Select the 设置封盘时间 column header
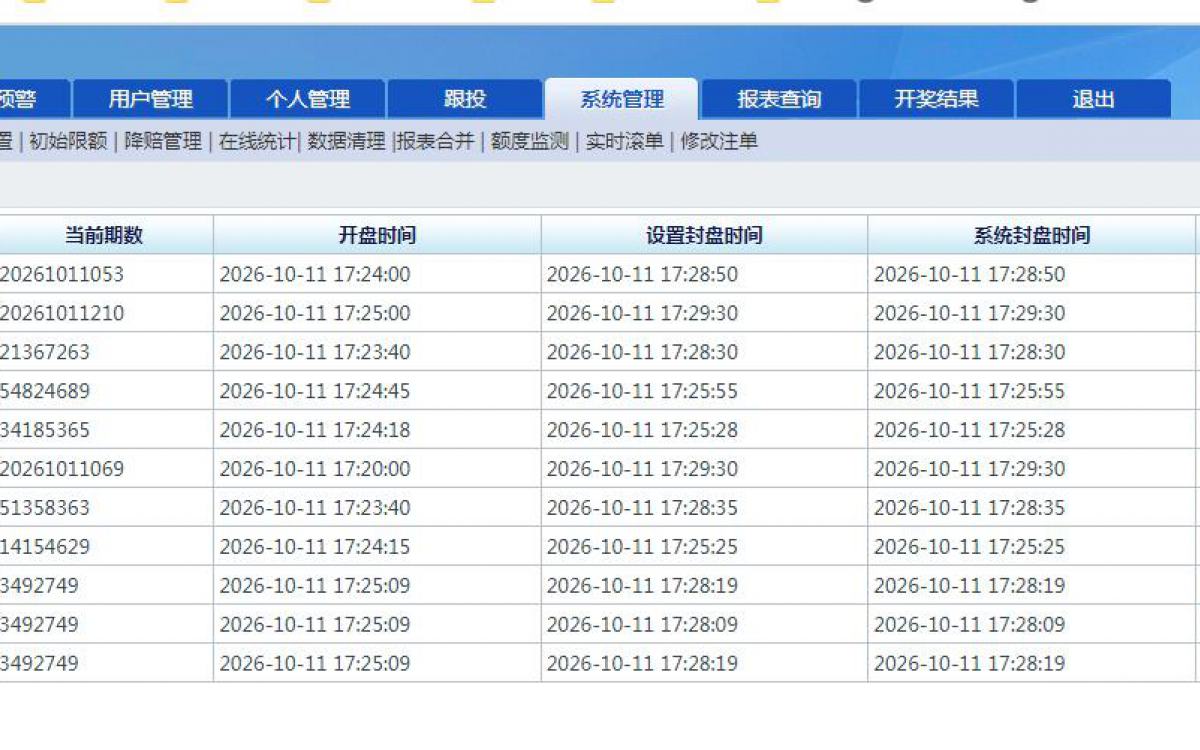1200x750 pixels. point(704,235)
